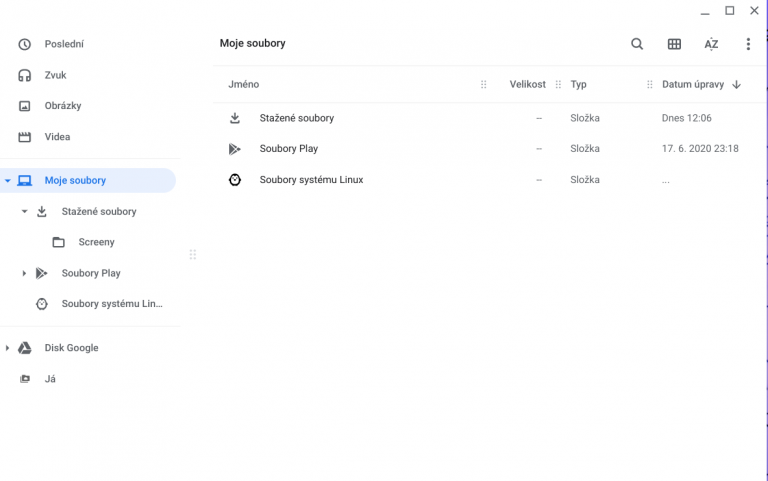This screenshot has height=481, width=768.
Task: Click the Play icon beside Soubory Play row
Action: click(x=235, y=149)
